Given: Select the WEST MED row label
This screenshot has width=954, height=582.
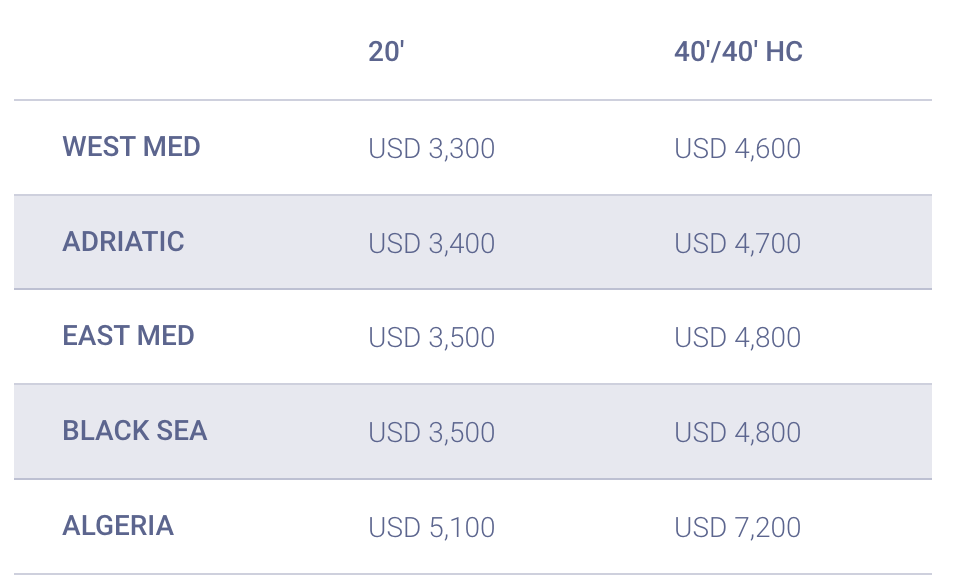Looking at the screenshot, I should [x=131, y=147].
